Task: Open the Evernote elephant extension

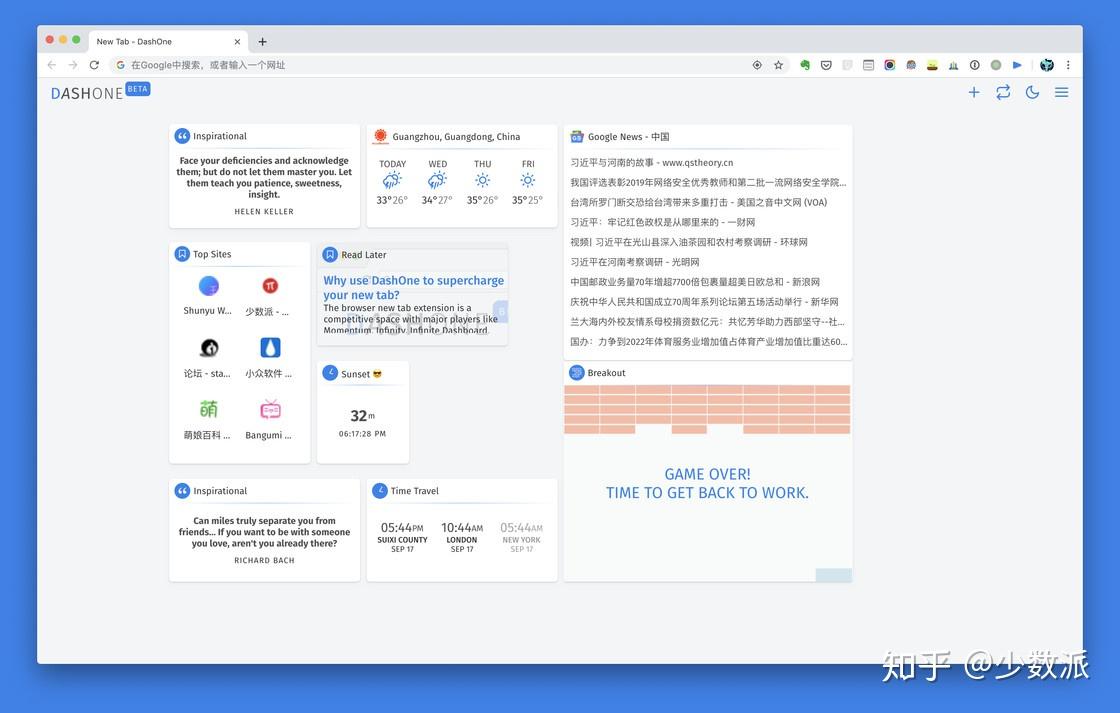Action: (805, 65)
